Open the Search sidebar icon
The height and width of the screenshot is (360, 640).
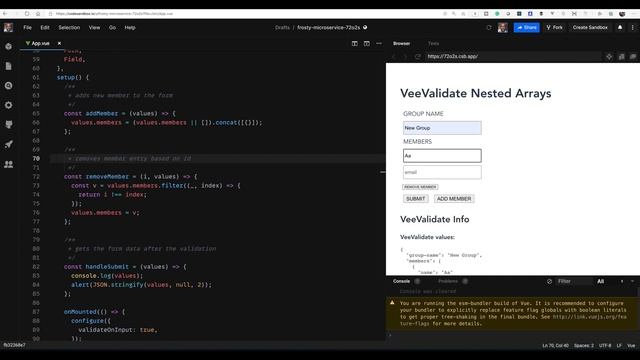9,86
